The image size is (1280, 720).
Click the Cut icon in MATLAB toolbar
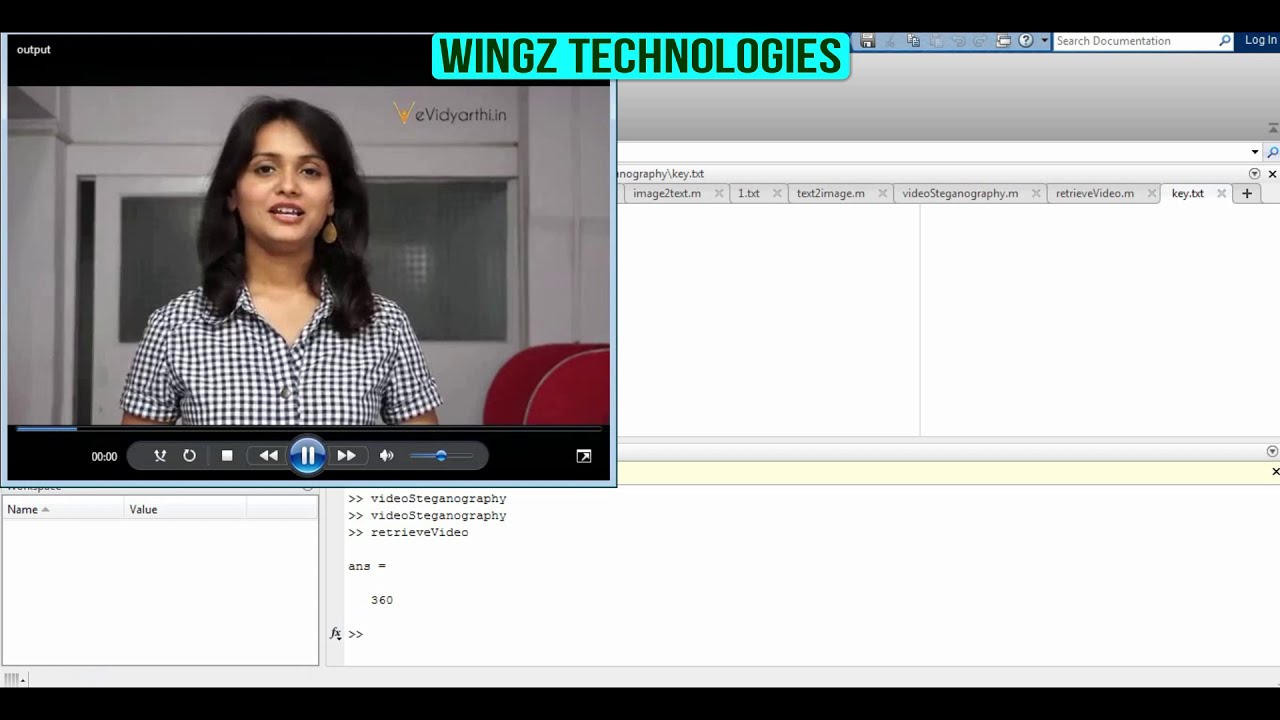(x=890, y=41)
